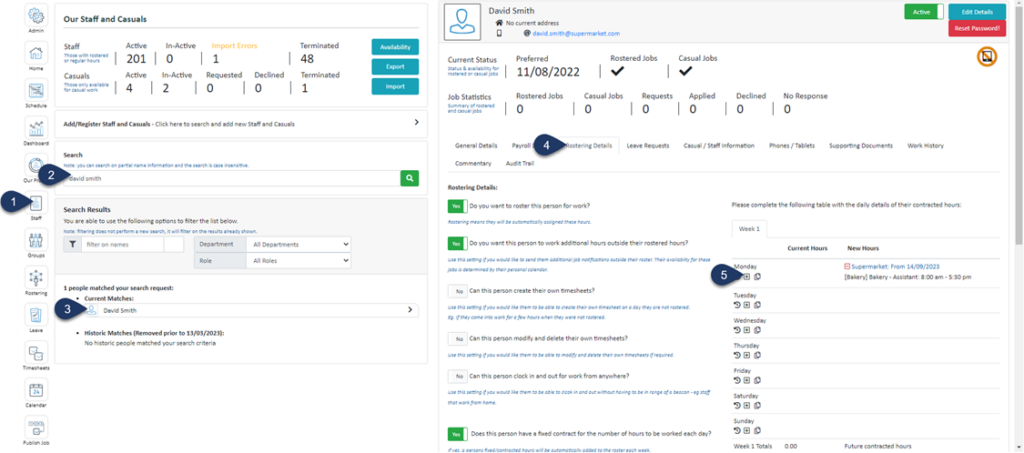The image size is (1024, 453).
Task: Add hours with Tuesday's plus icon
Action: click(x=747, y=304)
